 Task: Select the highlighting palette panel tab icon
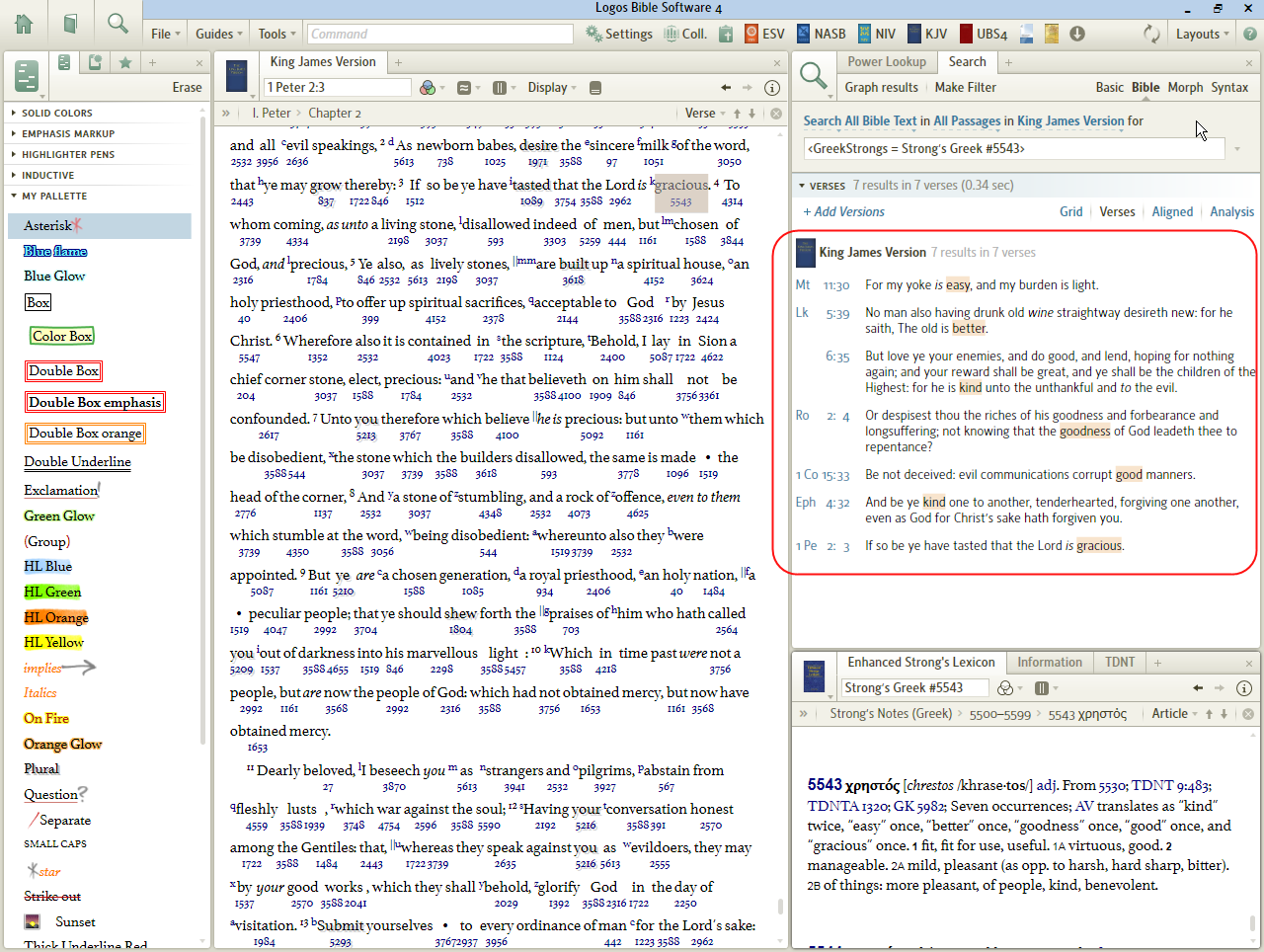63,62
